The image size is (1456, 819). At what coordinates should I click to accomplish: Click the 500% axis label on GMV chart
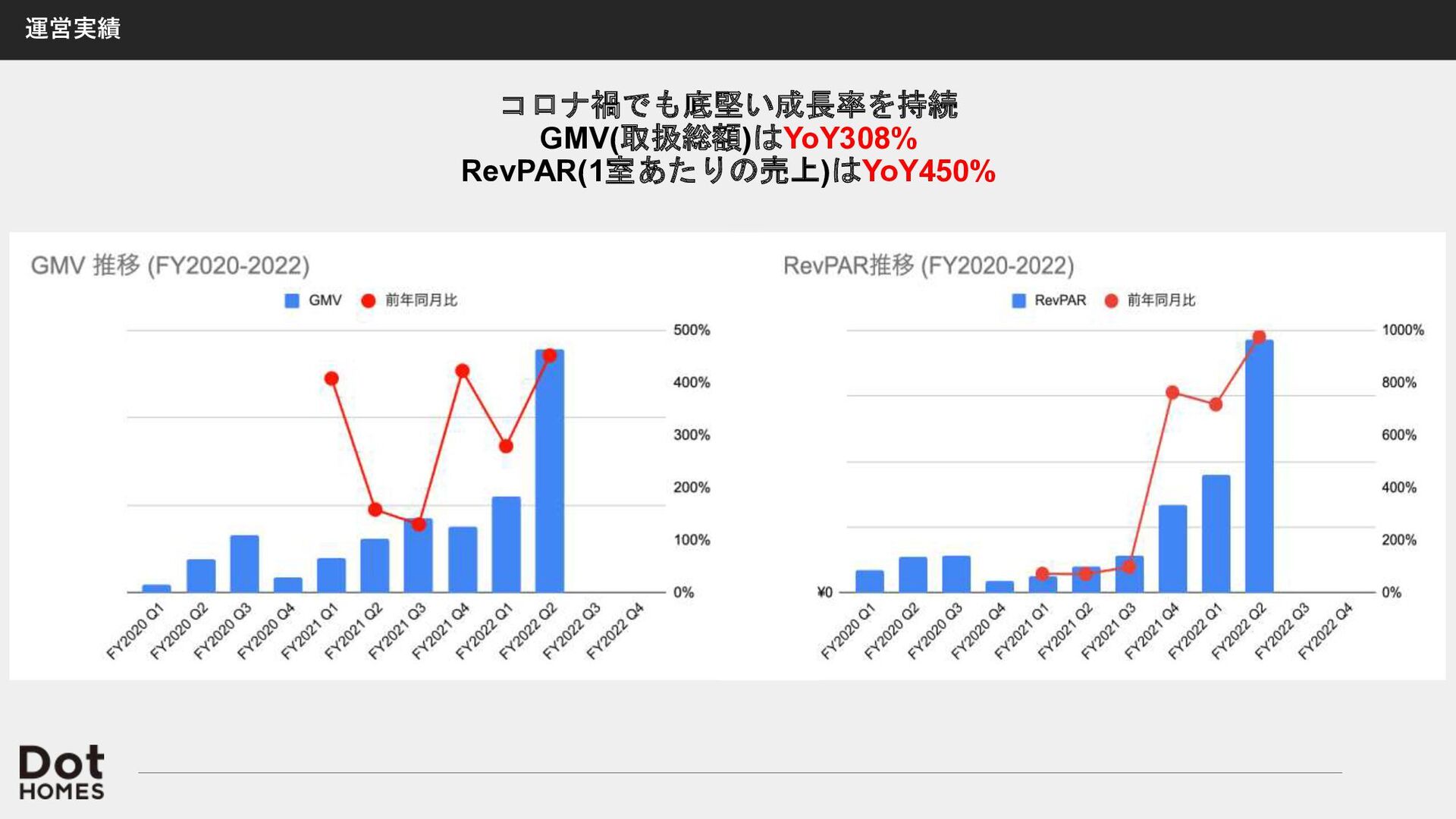click(x=692, y=330)
